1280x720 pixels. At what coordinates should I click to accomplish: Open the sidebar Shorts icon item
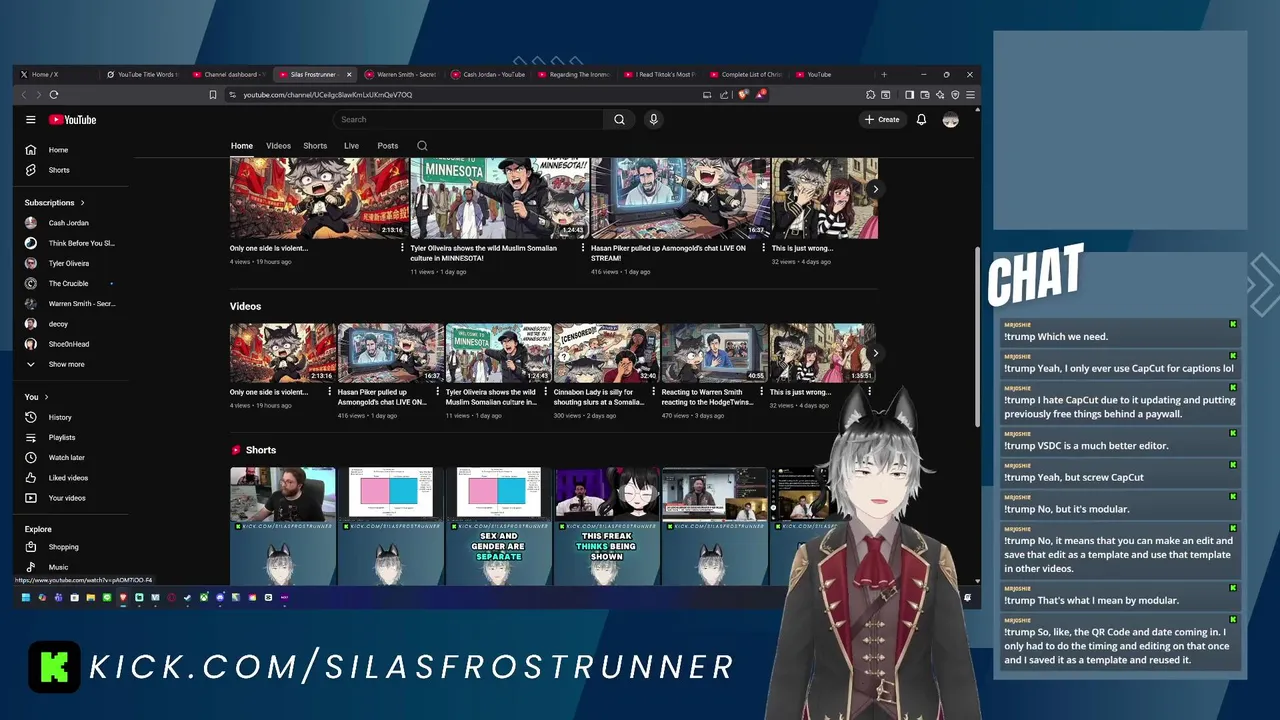point(70,170)
